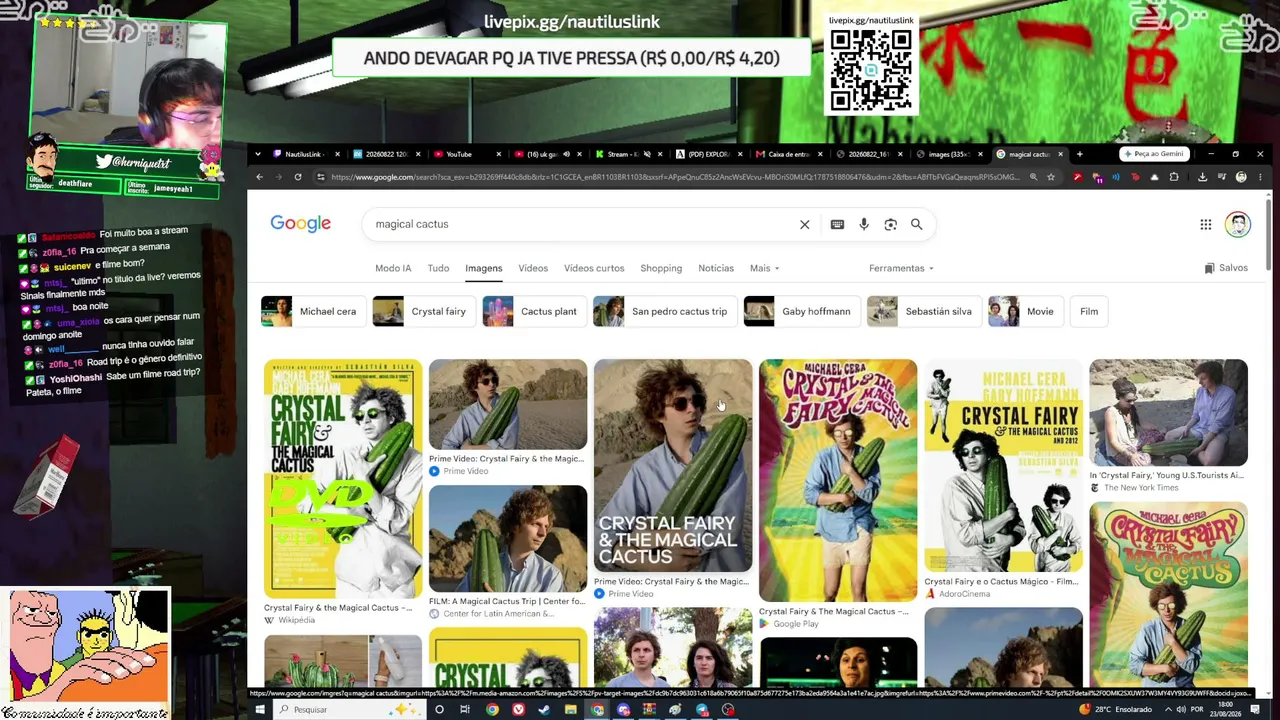Open the AdoroCinema Cactus Mágico poster
The image size is (1280, 720).
click(x=1003, y=465)
